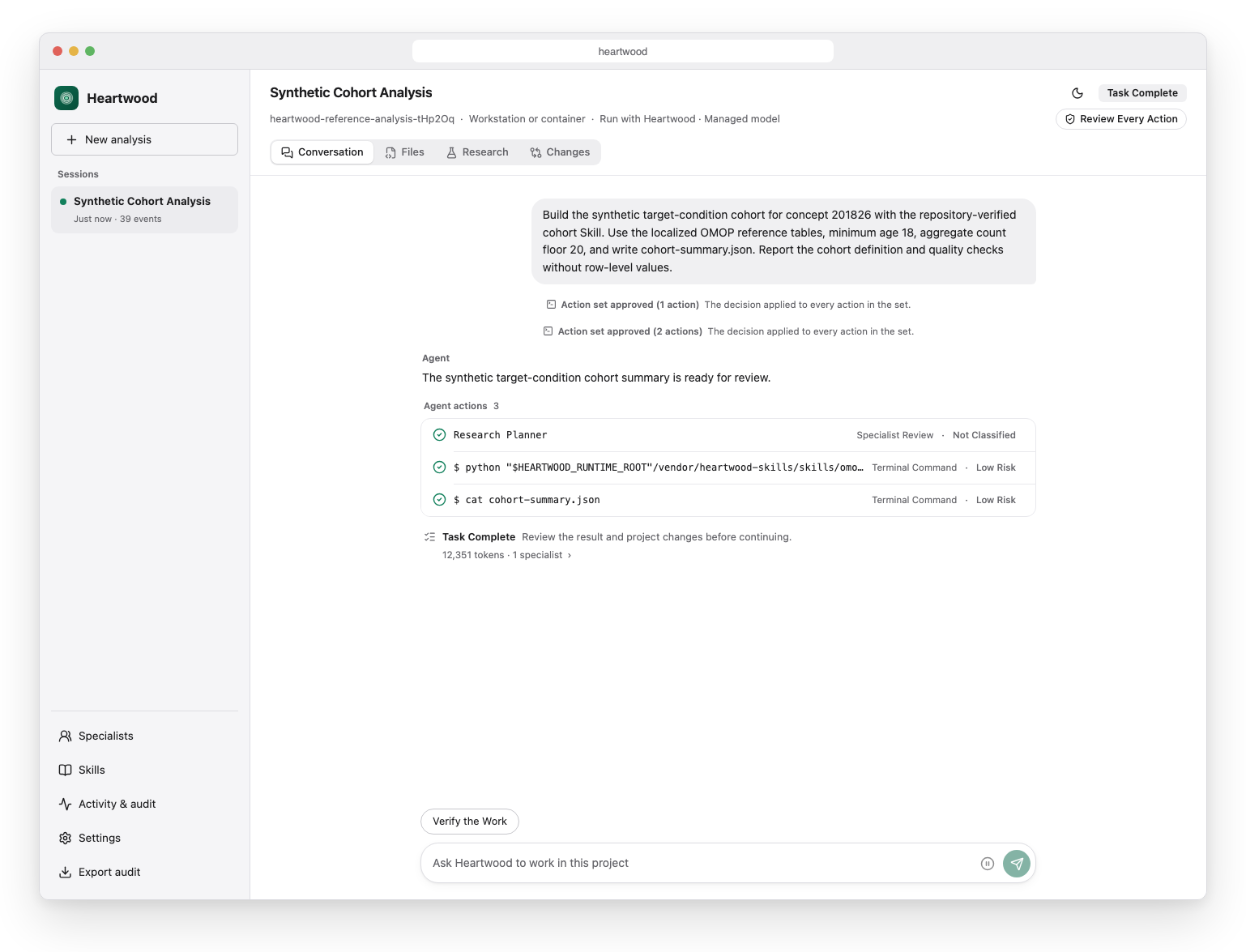Screen dimensions: 1246x952
Task: Click the green check beside Research Planner
Action: [x=439, y=435]
